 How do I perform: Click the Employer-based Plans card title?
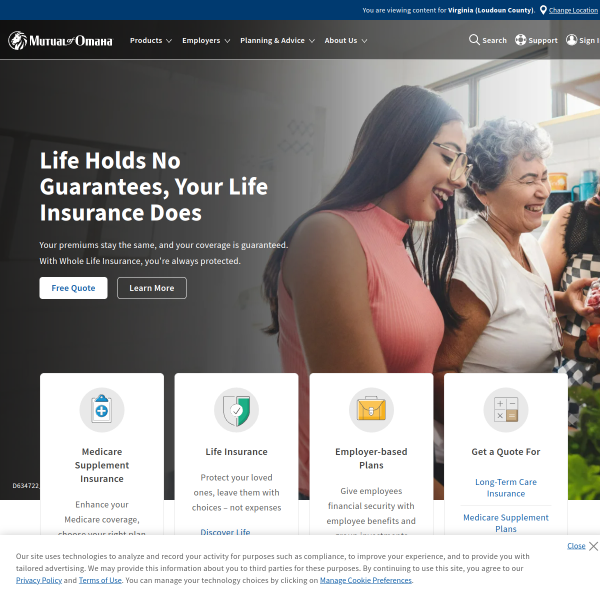371,458
